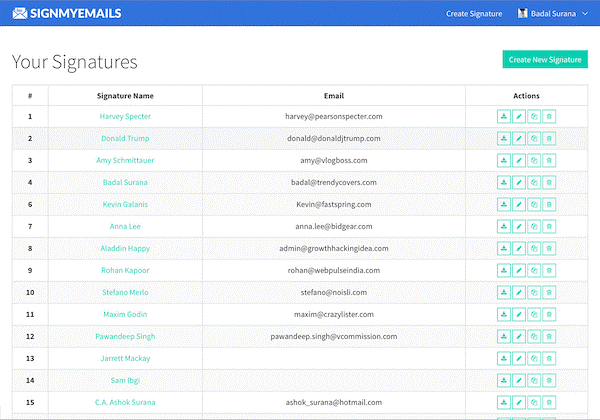Click the email harvey@pearsonspecter.com
Image resolution: width=600 pixels, height=420 pixels.
tap(334, 116)
